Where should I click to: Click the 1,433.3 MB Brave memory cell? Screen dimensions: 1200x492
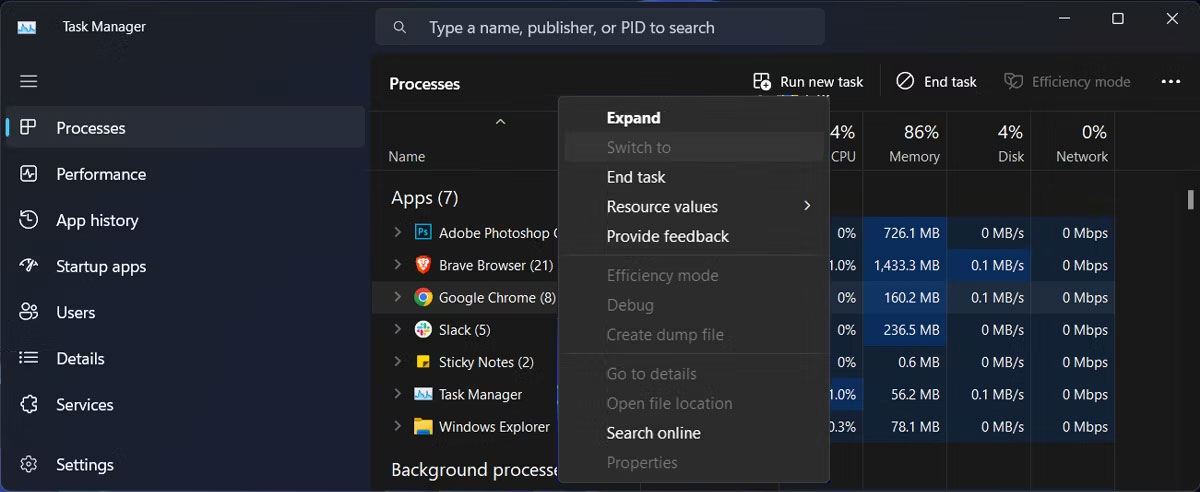coord(905,265)
